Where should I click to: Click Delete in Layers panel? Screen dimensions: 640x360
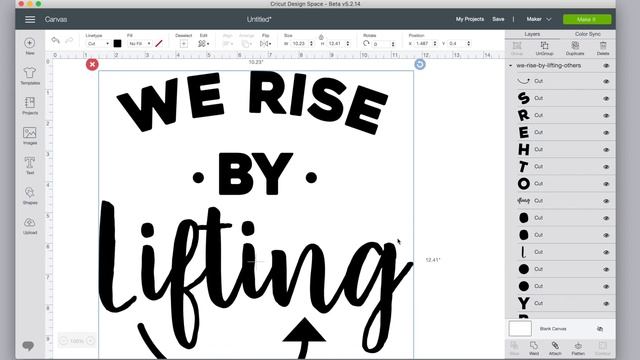click(603, 48)
